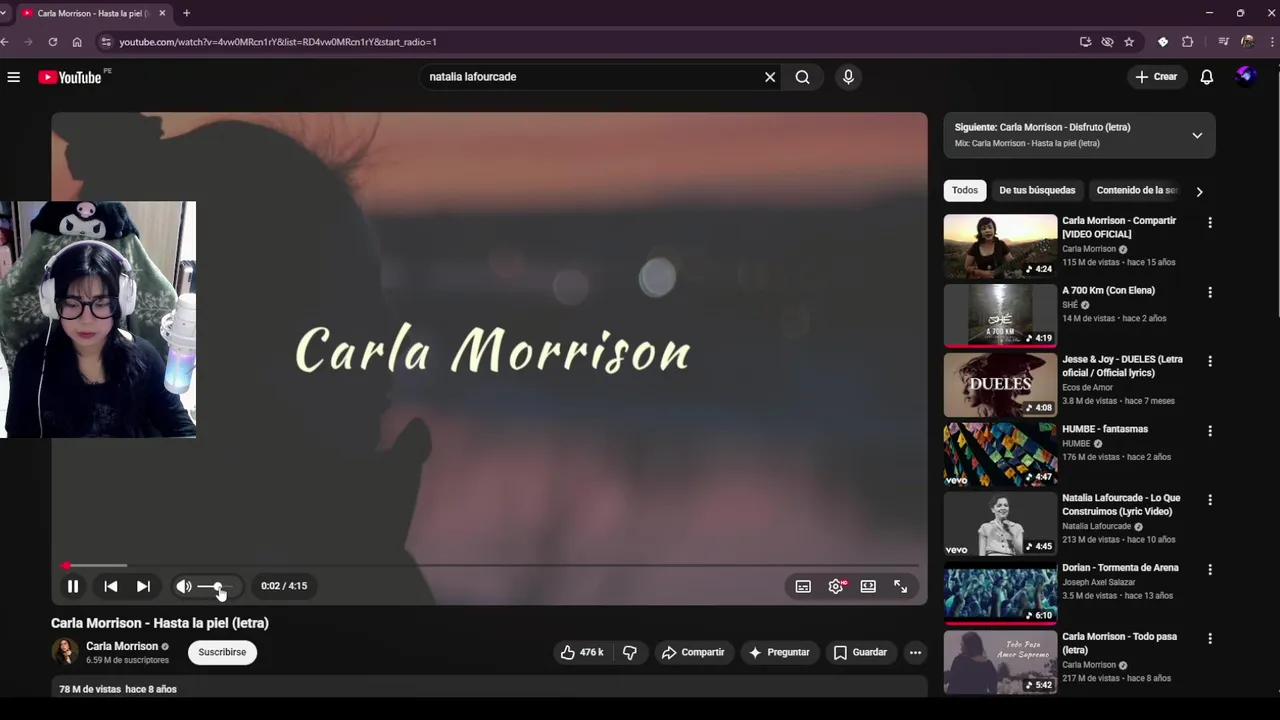The height and width of the screenshot is (720, 1280).
Task: Open options menu for Compartir video
Action: pos(1210,223)
